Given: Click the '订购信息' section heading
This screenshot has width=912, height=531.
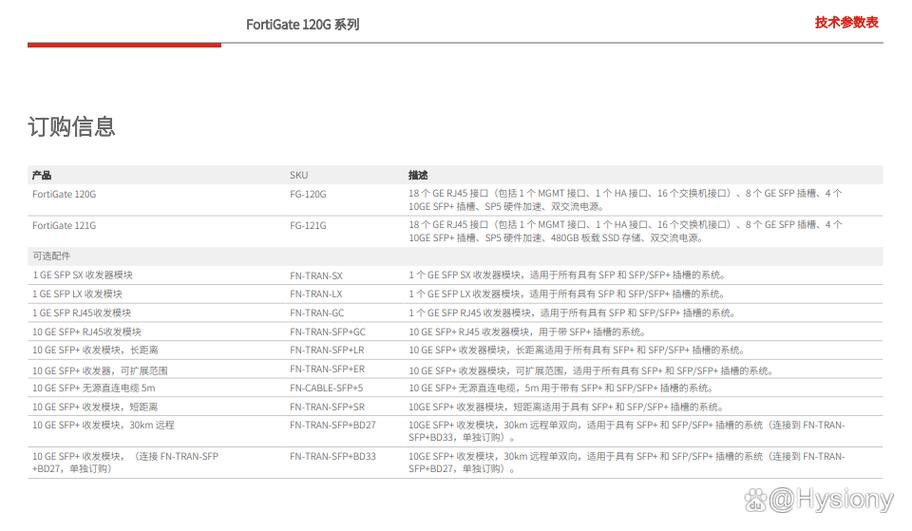Looking at the screenshot, I should pos(72,126).
